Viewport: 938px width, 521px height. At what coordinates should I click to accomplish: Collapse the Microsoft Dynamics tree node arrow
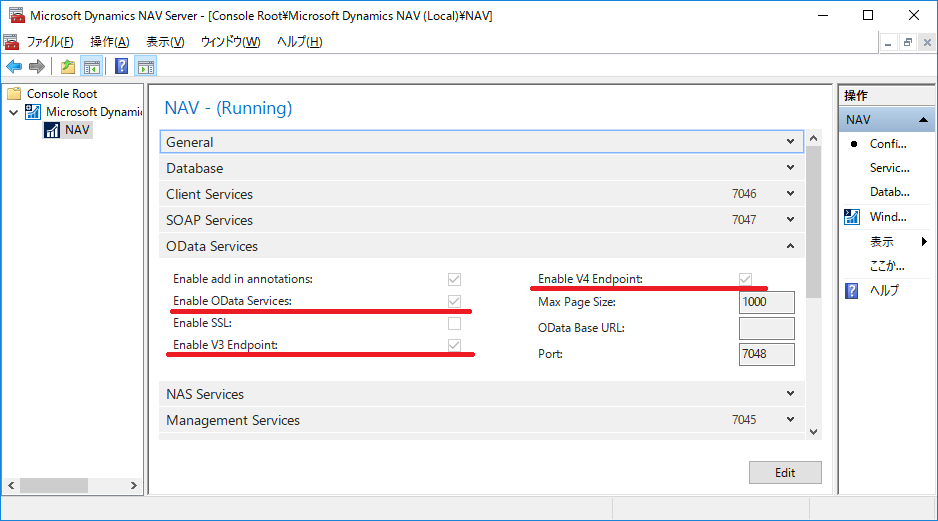tap(13, 112)
